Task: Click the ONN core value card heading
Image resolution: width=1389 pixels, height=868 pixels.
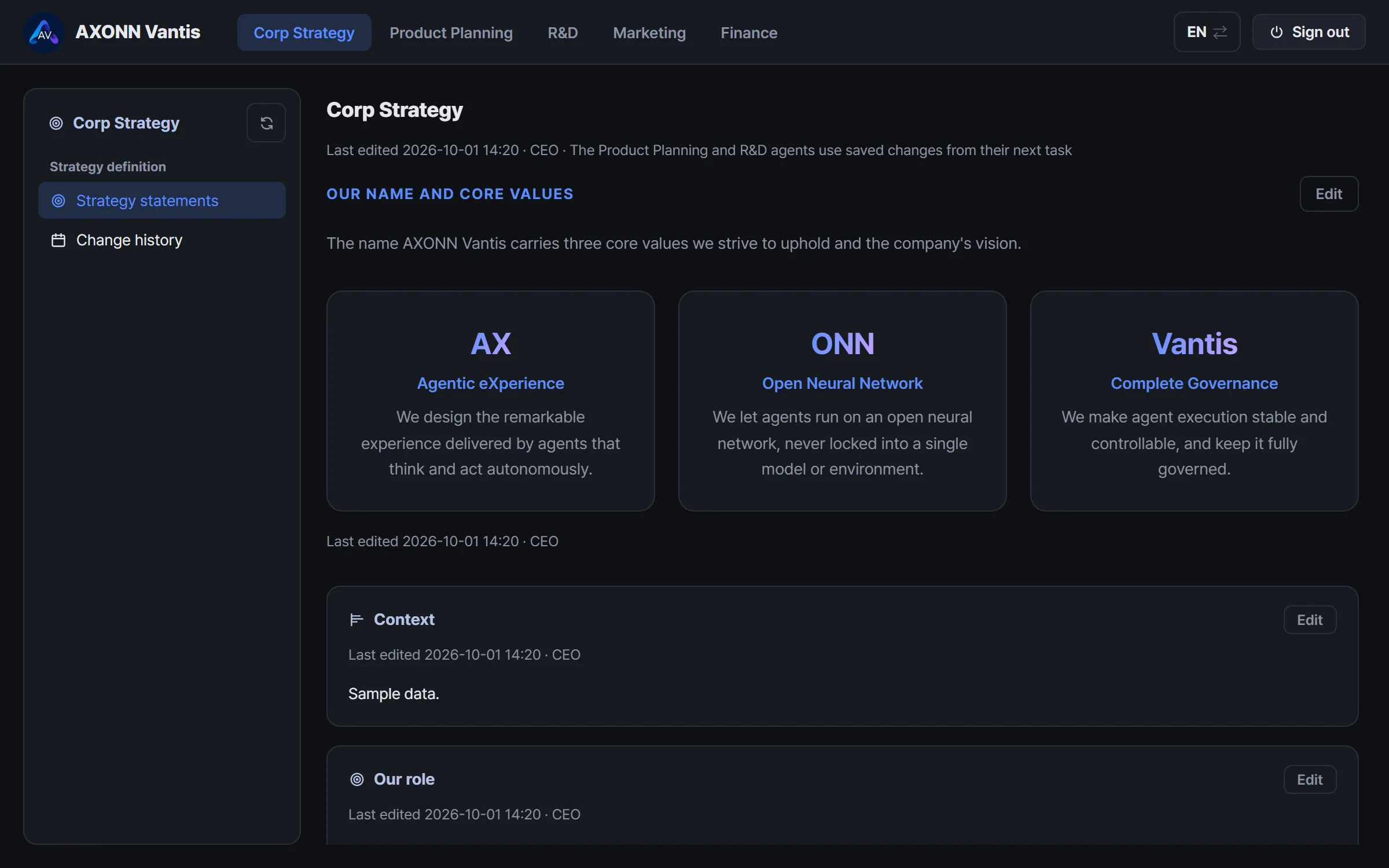Action: [x=843, y=344]
